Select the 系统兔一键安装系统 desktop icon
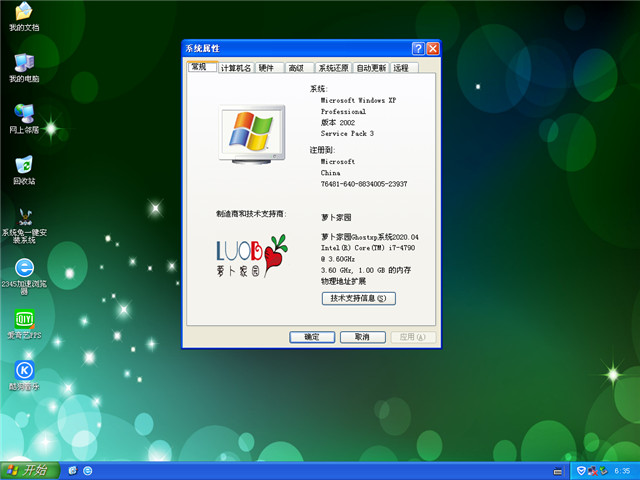 [24, 226]
